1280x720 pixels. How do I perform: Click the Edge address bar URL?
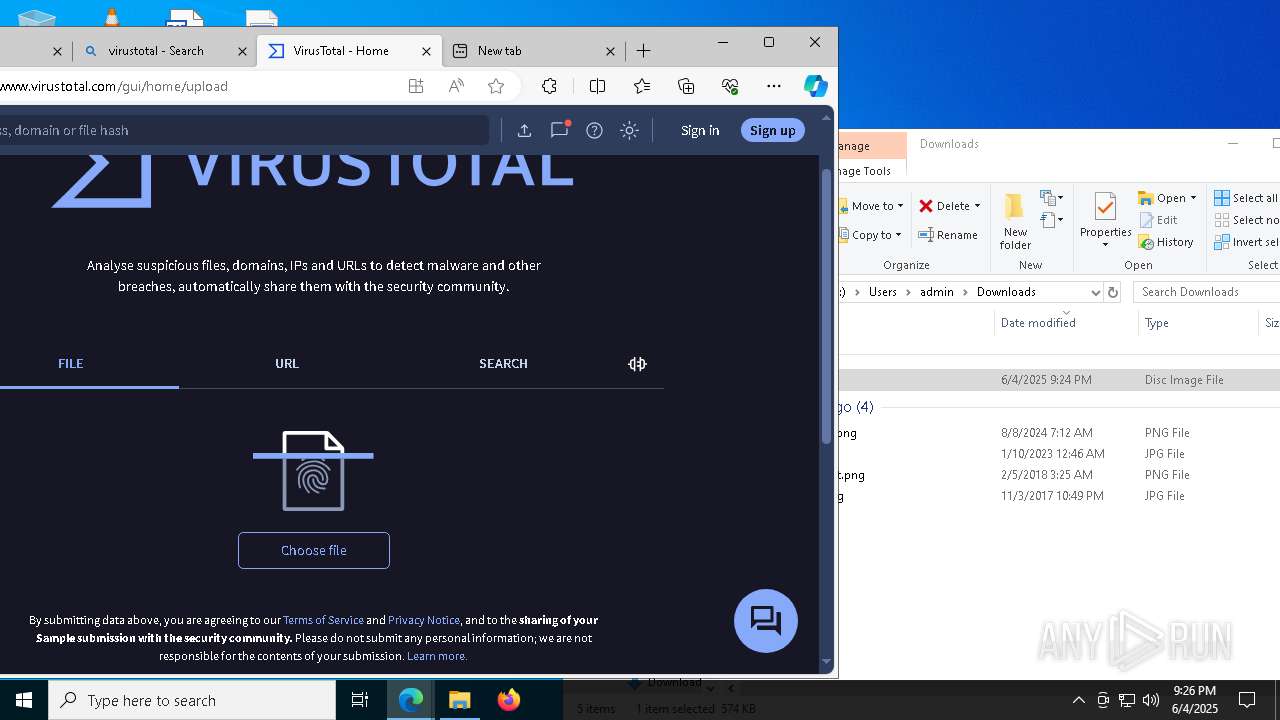tap(114, 86)
